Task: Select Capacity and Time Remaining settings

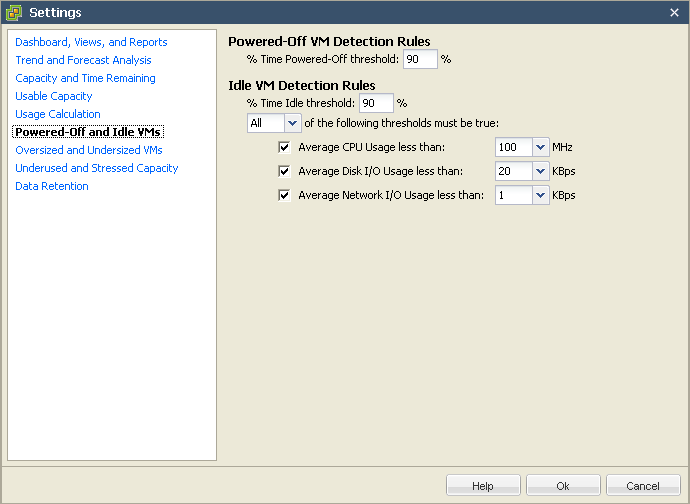Action: 85,78
